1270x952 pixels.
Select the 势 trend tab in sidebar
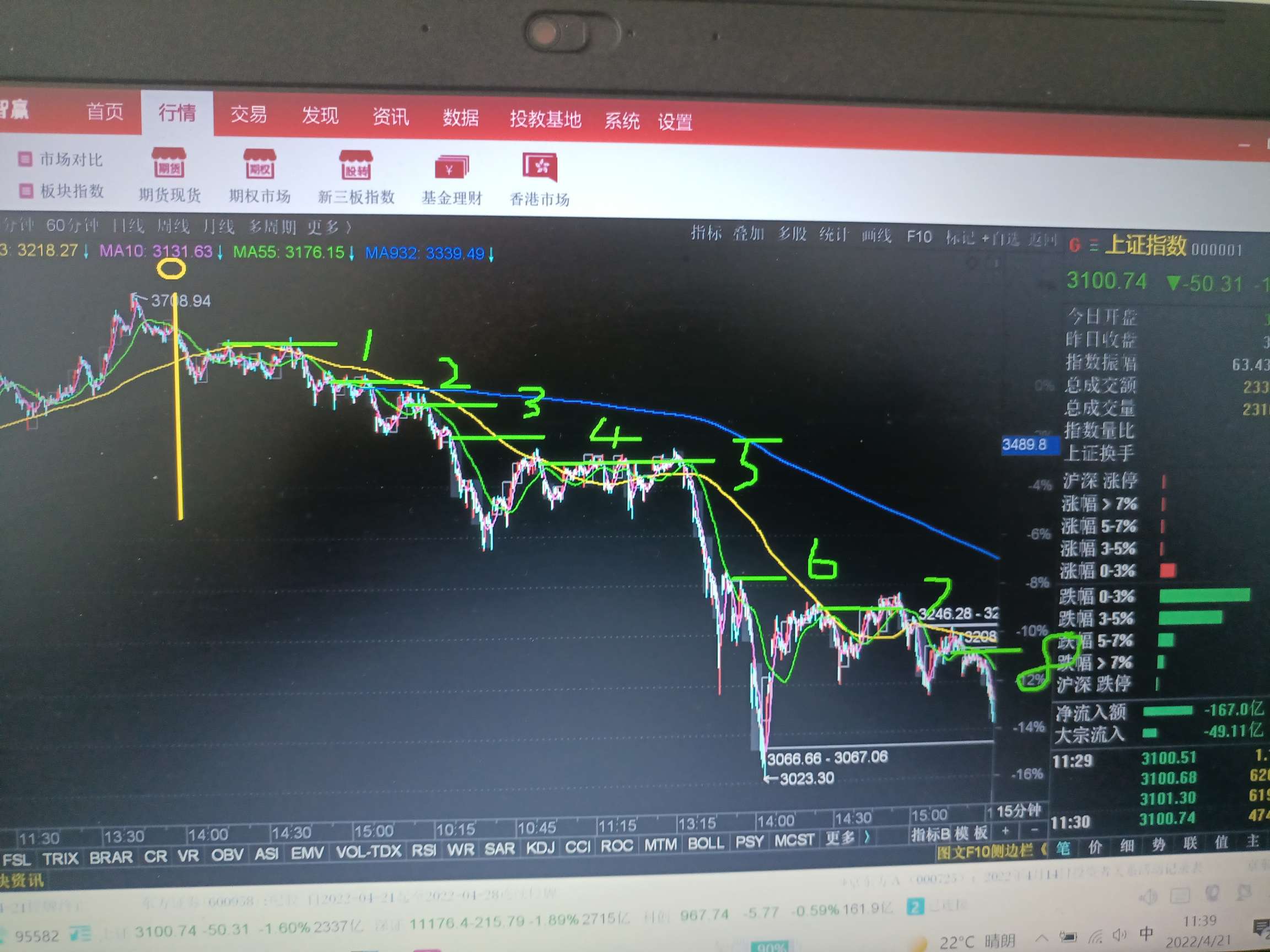point(1158,844)
